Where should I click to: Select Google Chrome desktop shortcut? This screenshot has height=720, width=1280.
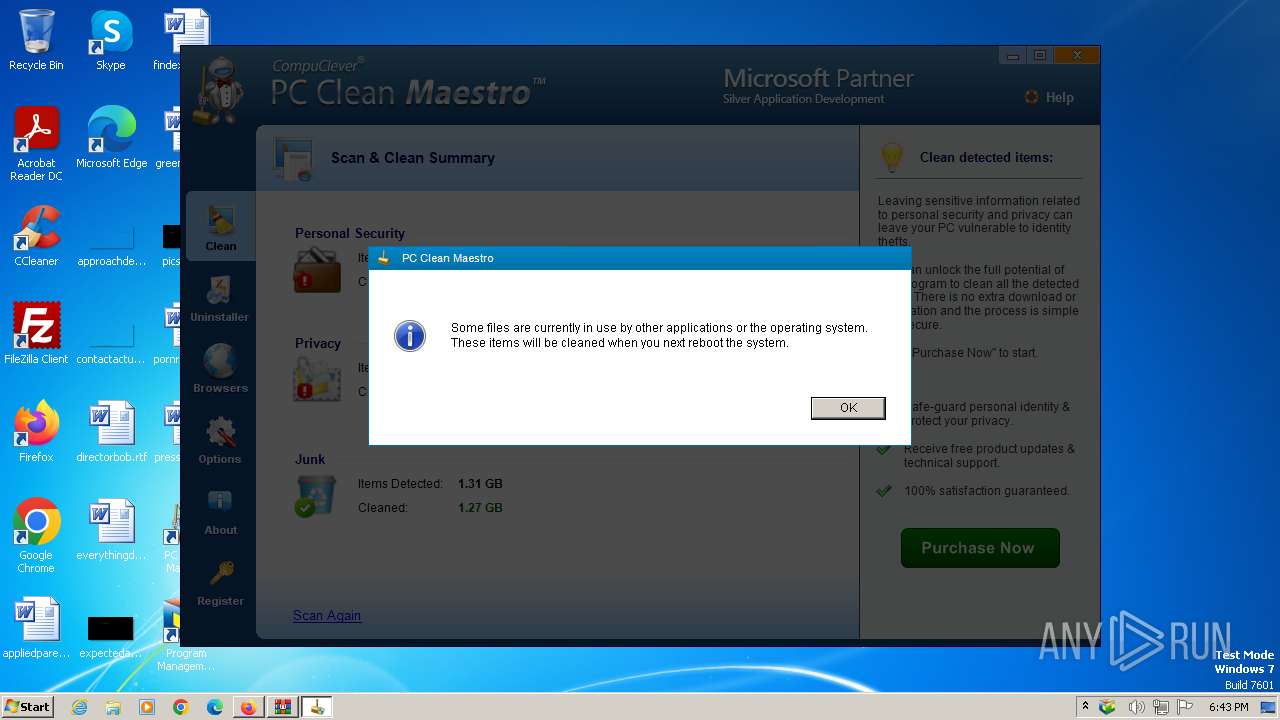[x=36, y=536]
